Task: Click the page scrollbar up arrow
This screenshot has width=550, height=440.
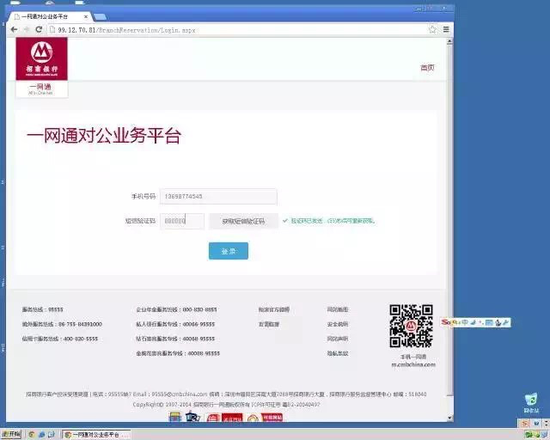Action: click(449, 42)
